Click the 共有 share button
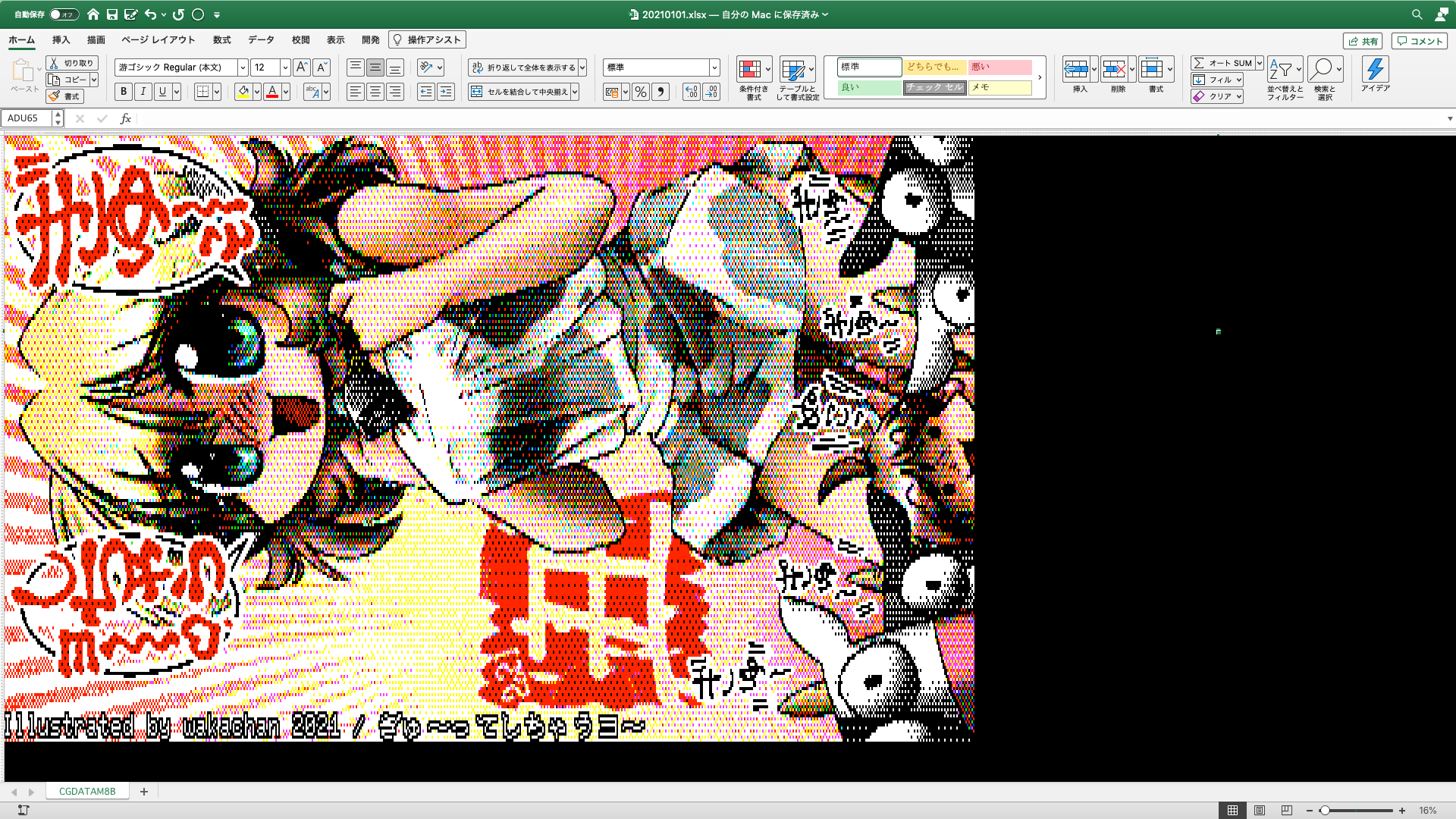Screen dimensions: 1456x819 pos(1363,41)
